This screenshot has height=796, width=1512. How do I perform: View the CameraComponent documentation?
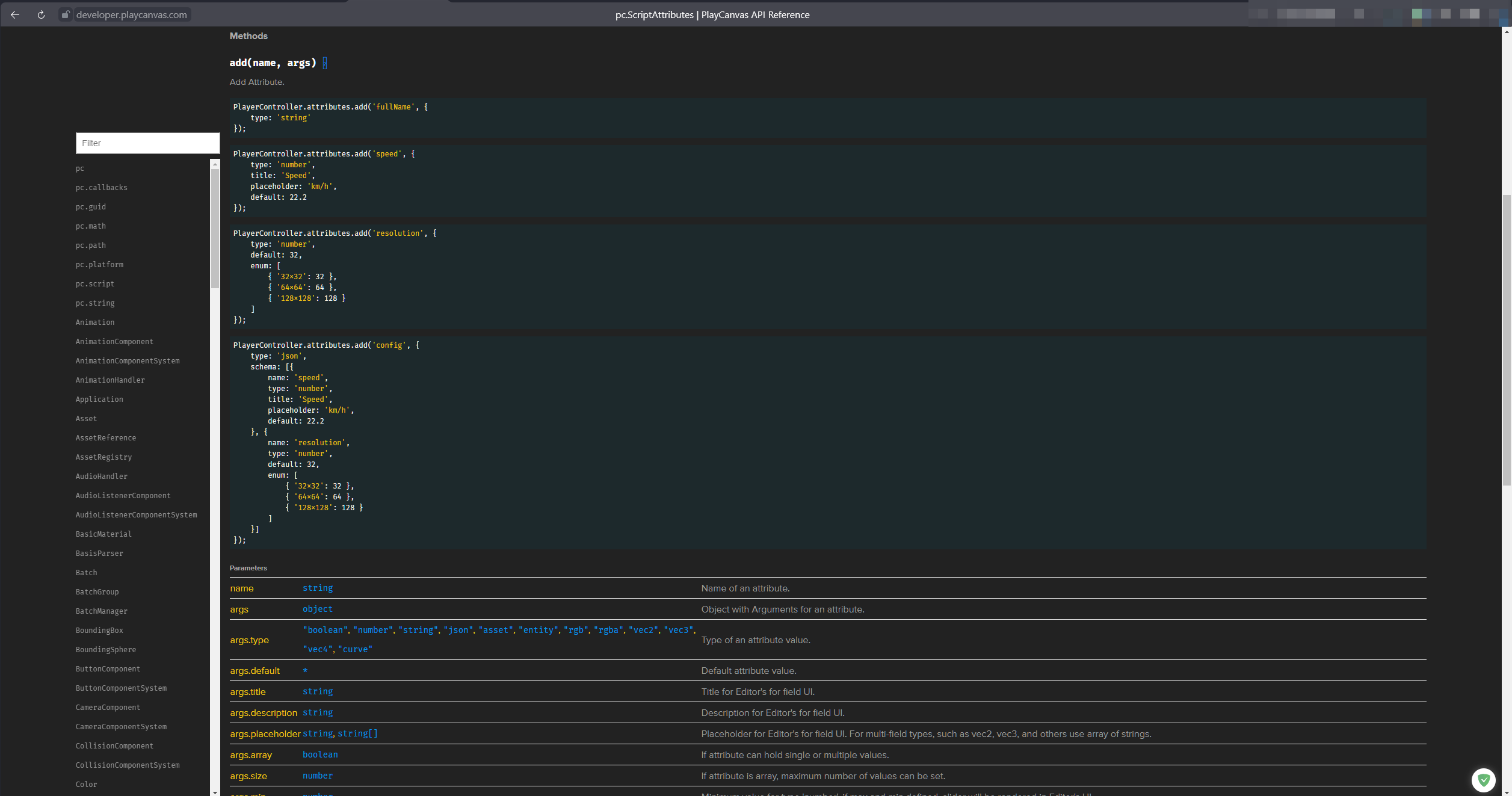[108, 707]
